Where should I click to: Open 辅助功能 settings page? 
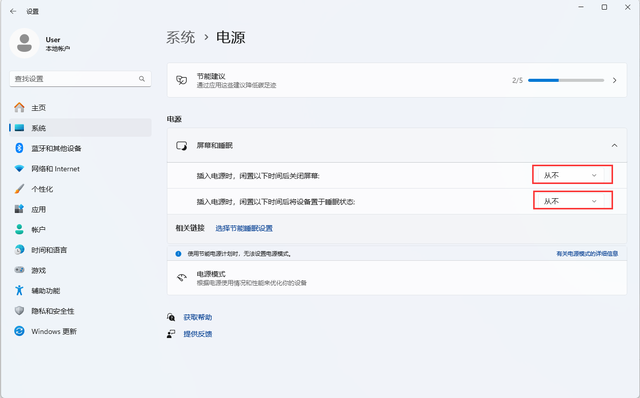click(x=80, y=291)
